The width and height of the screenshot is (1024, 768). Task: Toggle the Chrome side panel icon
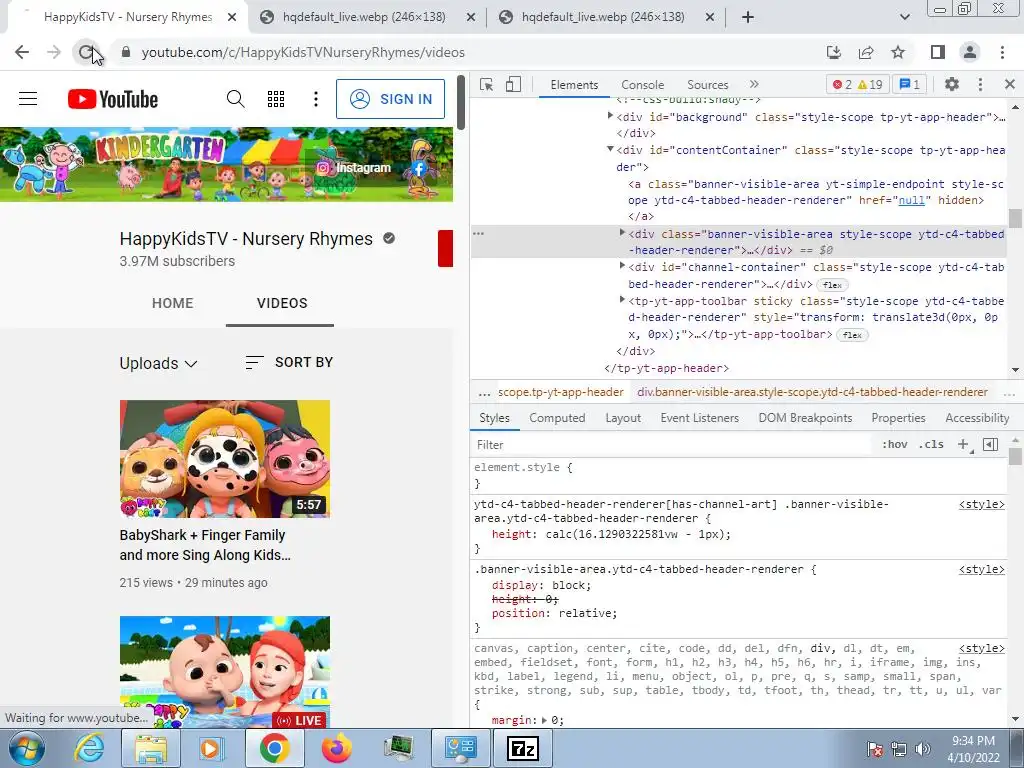tap(938, 52)
